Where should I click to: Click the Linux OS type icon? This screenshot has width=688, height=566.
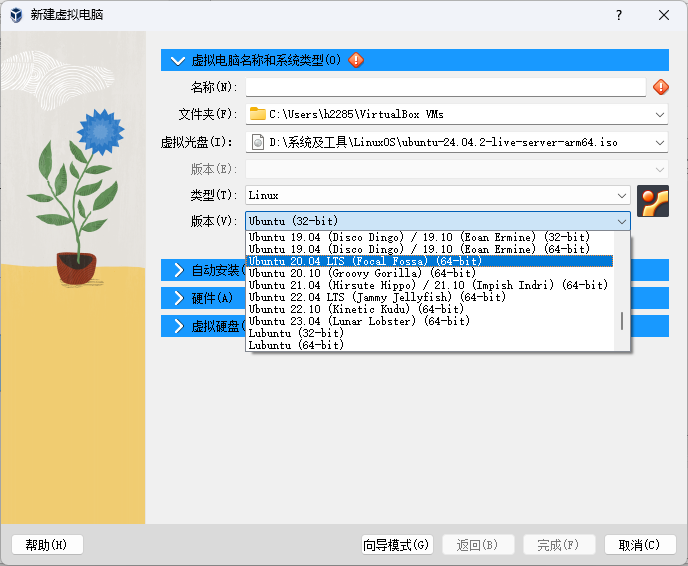[653, 201]
